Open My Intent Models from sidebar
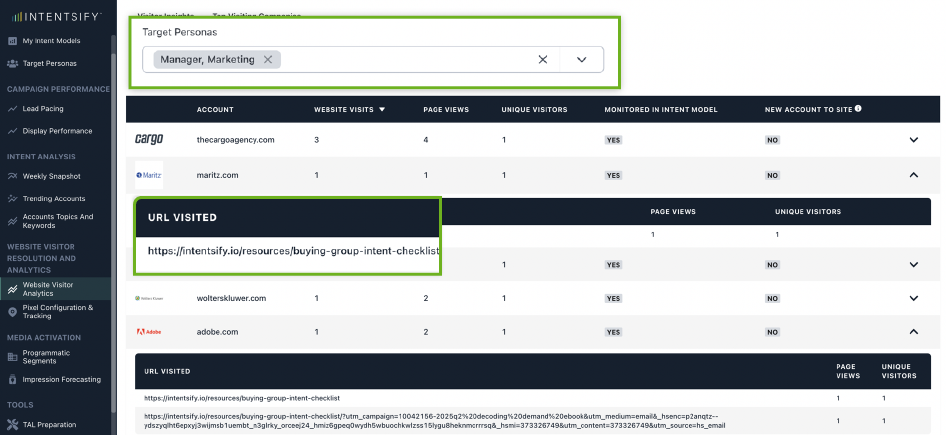The image size is (946, 435). pos(51,41)
